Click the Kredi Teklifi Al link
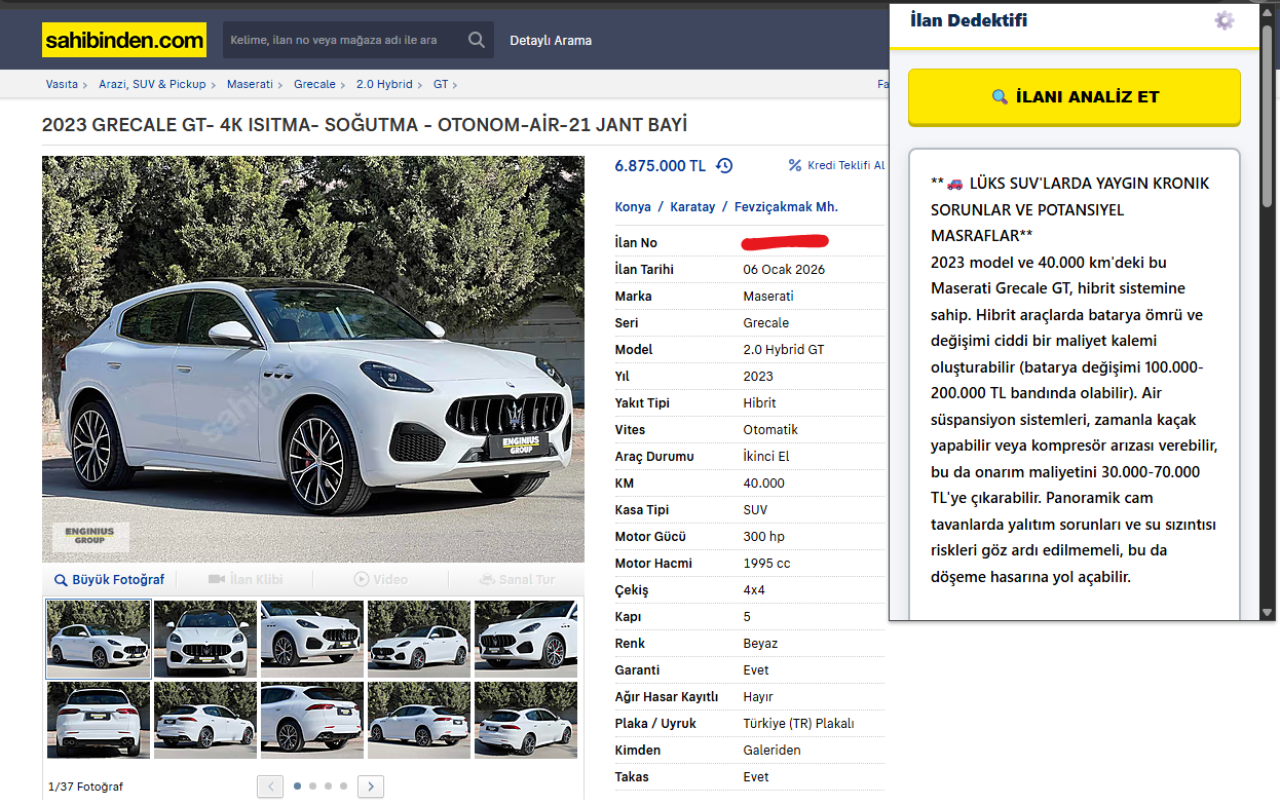Image resolution: width=1280 pixels, height=800 pixels. point(837,166)
